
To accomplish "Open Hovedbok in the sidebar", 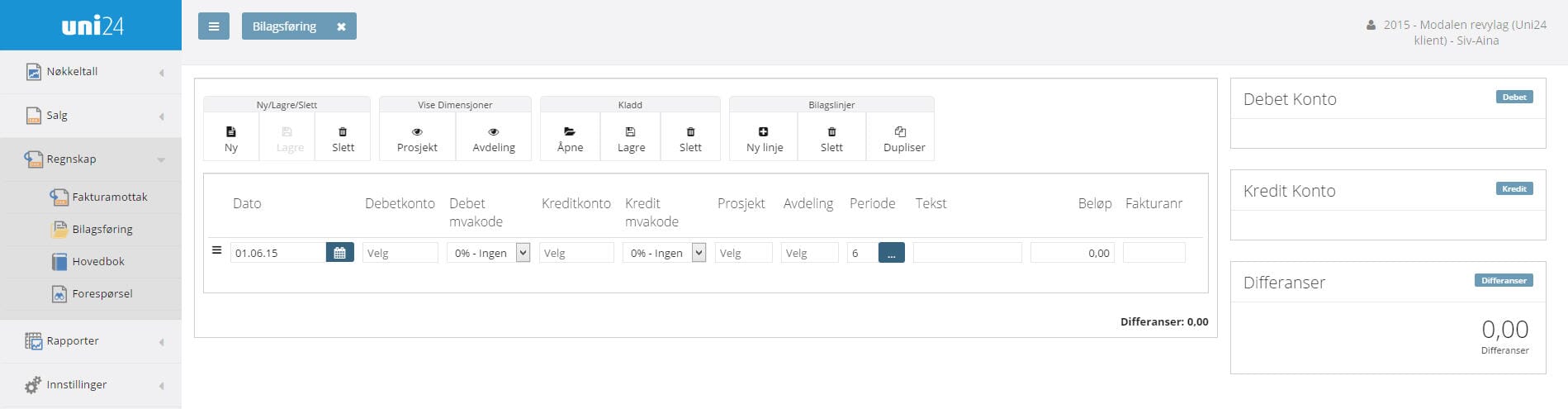I will [x=97, y=261].
